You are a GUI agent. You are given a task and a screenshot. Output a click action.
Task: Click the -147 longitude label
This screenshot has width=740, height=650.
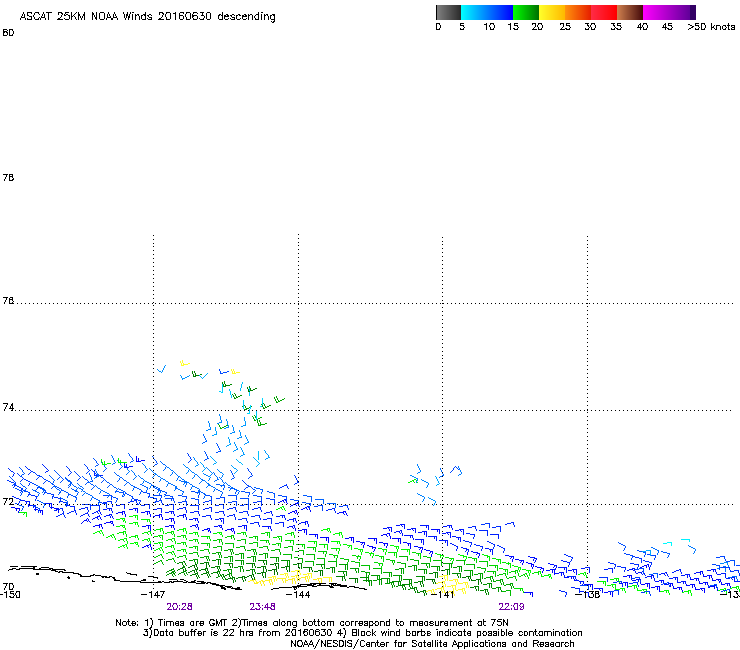153,595
